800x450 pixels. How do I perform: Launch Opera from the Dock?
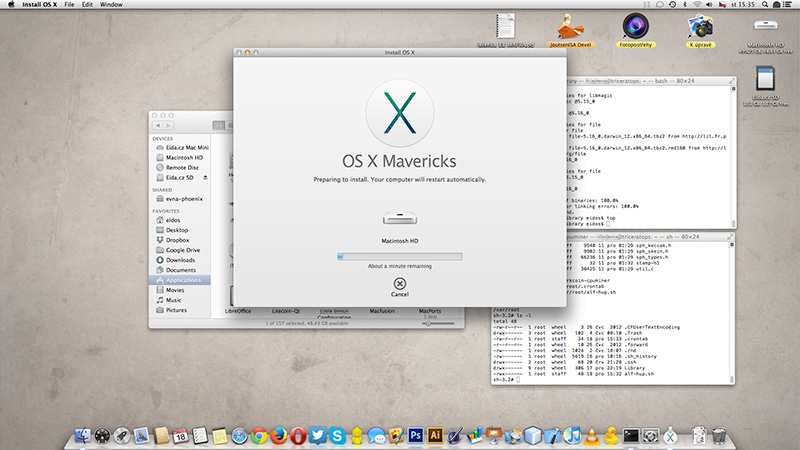click(x=298, y=436)
